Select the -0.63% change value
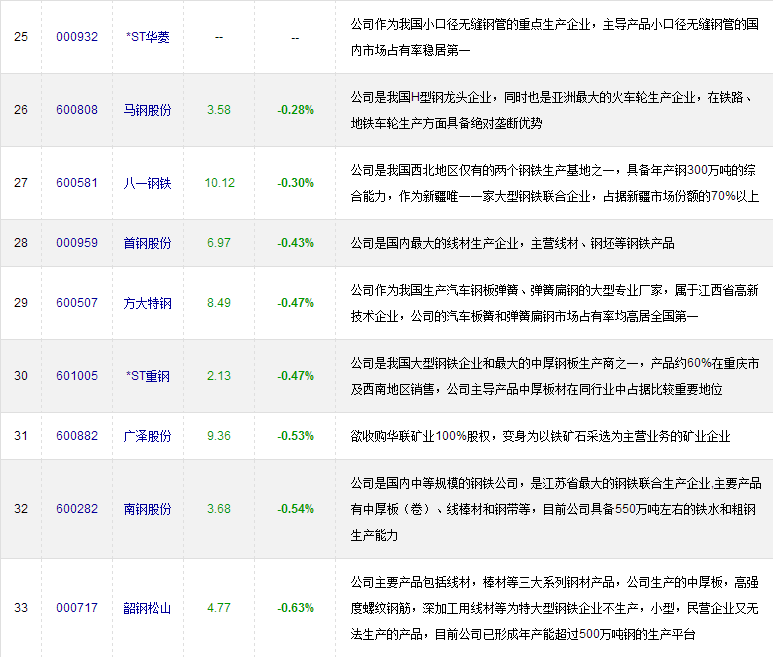 click(295, 608)
